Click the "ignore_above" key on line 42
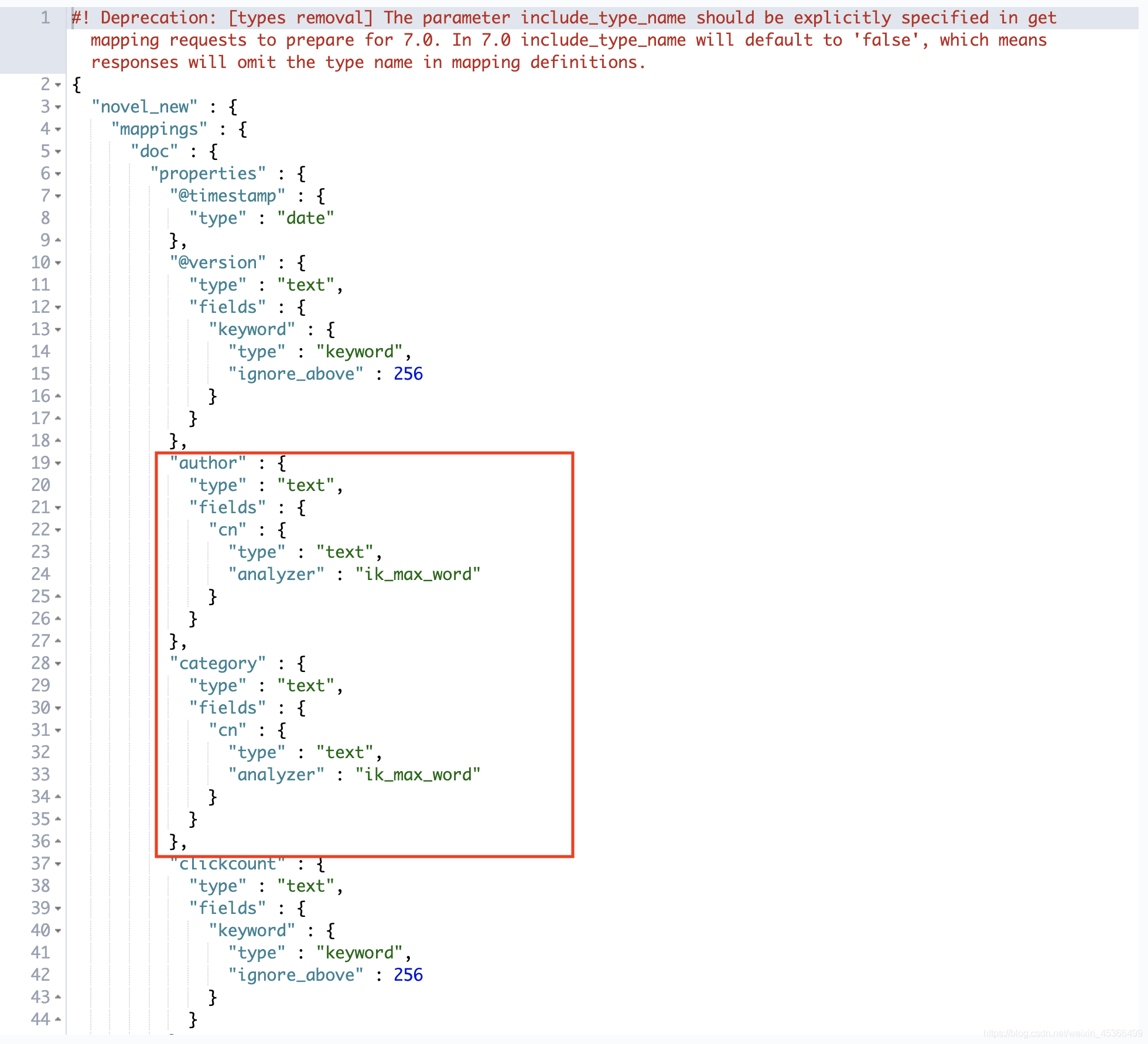 (x=296, y=975)
